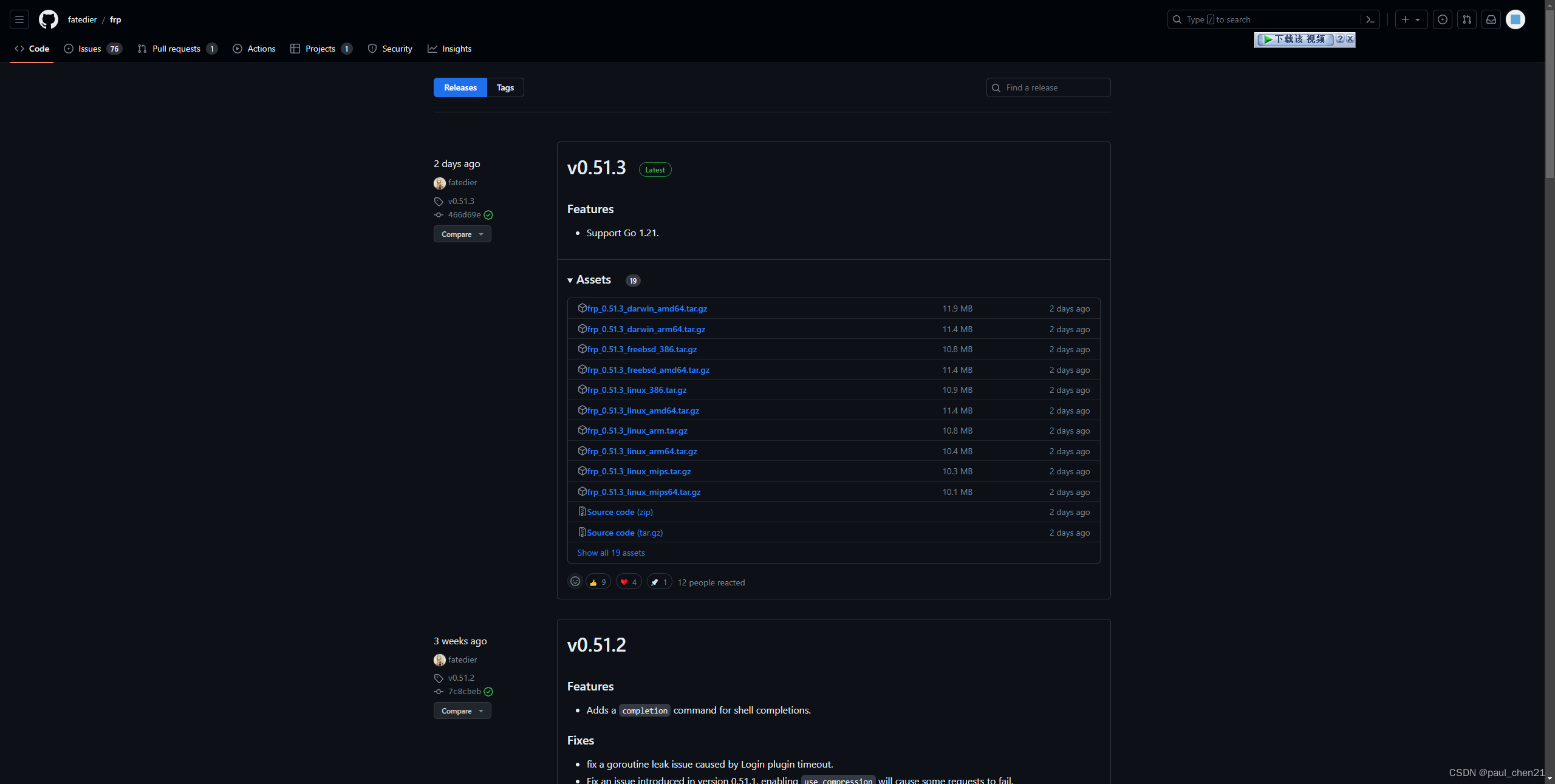Click the GitHub logo home icon

tap(49, 19)
